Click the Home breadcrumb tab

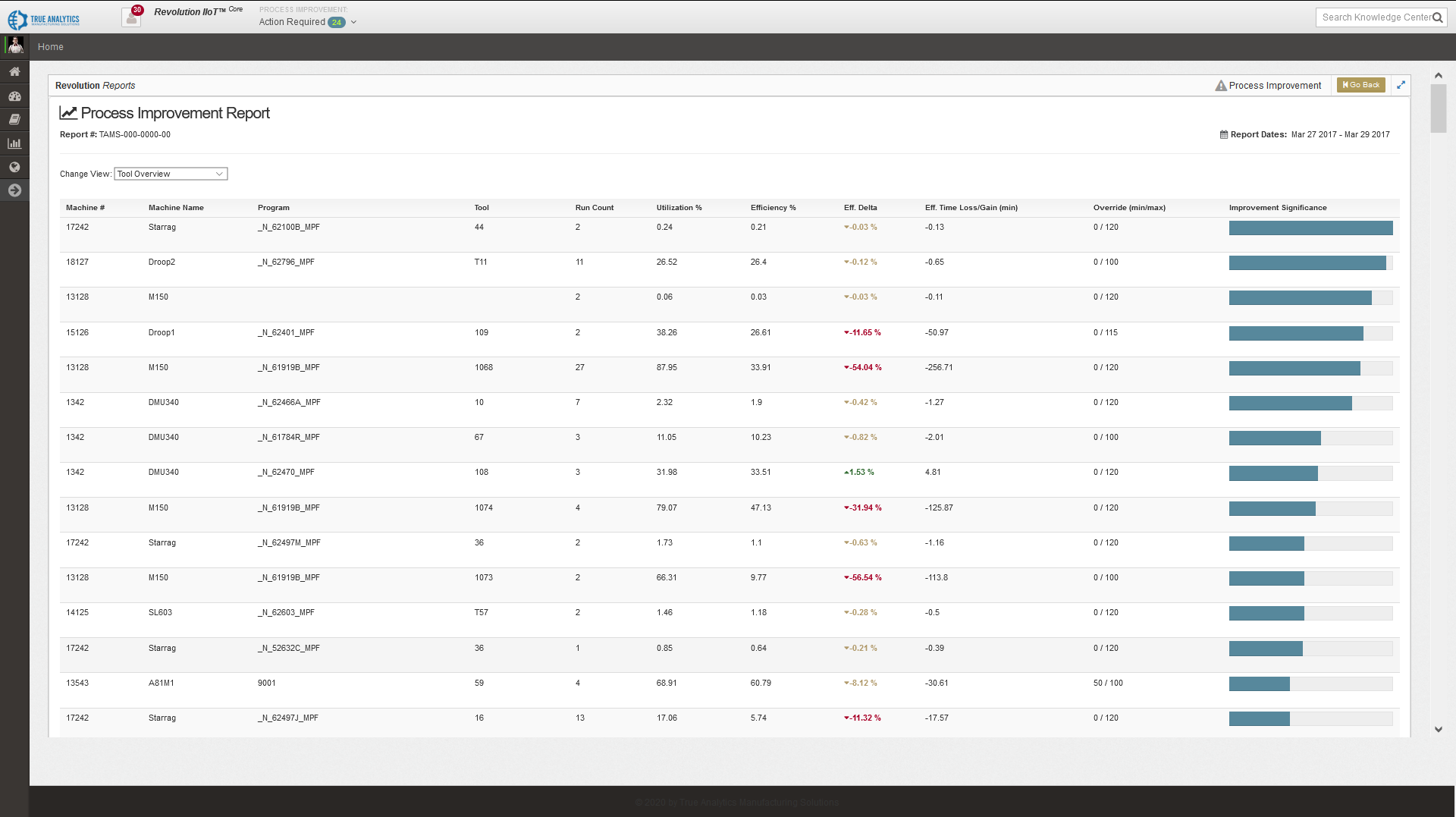tap(51, 47)
